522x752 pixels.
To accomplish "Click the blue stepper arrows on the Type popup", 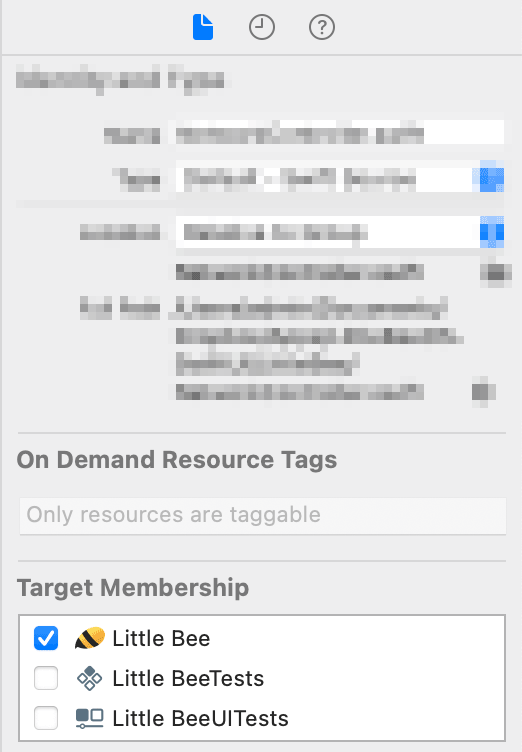I will click(492, 179).
